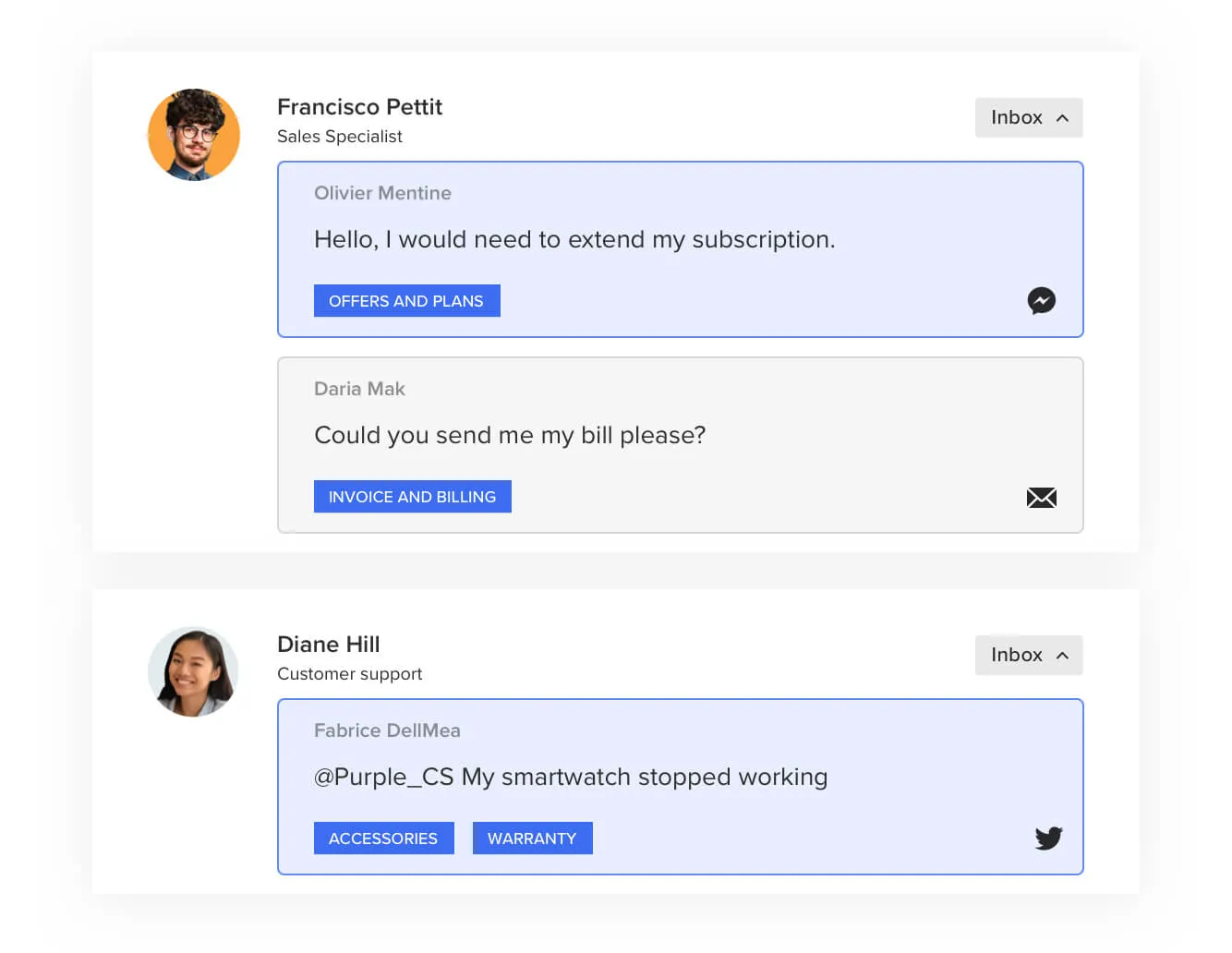Click the ACCESSORIES tag
Image resolution: width=1232 pixels, height=953 pixels.
click(x=383, y=838)
